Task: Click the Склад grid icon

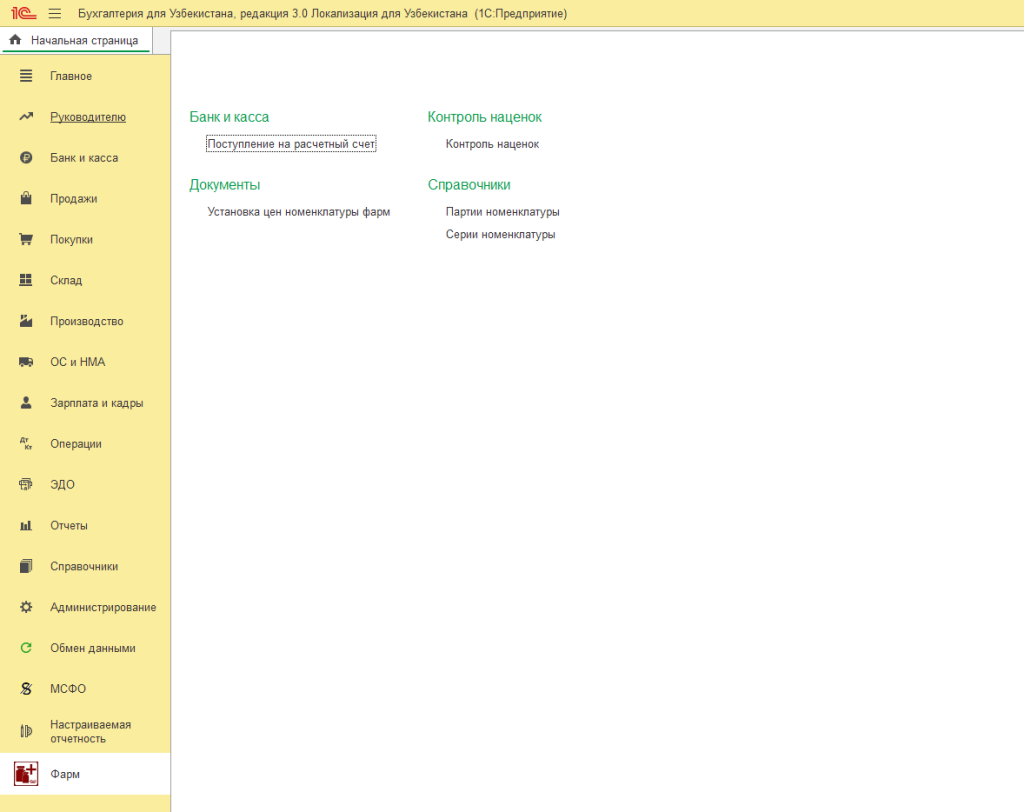Action: coord(27,281)
